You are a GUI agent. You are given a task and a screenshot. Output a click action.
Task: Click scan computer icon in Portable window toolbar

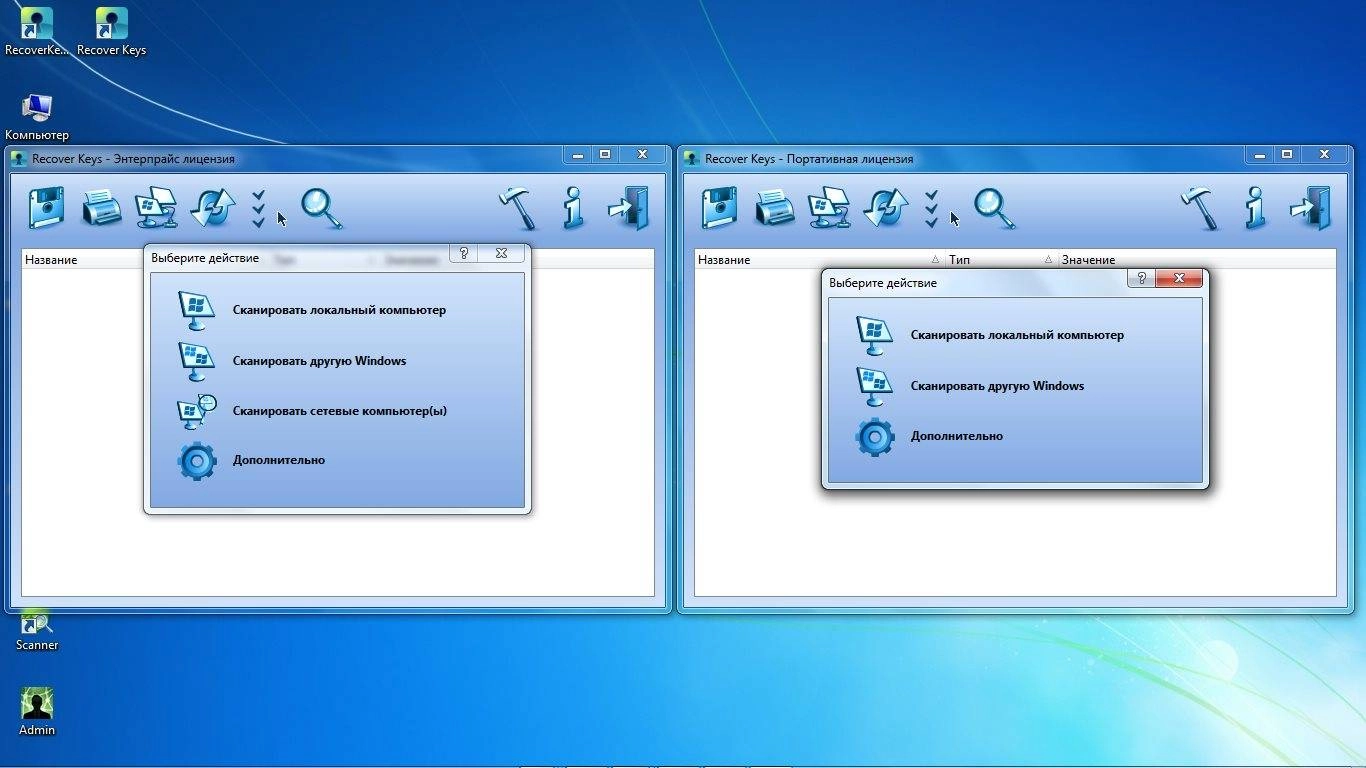click(x=829, y=208)
